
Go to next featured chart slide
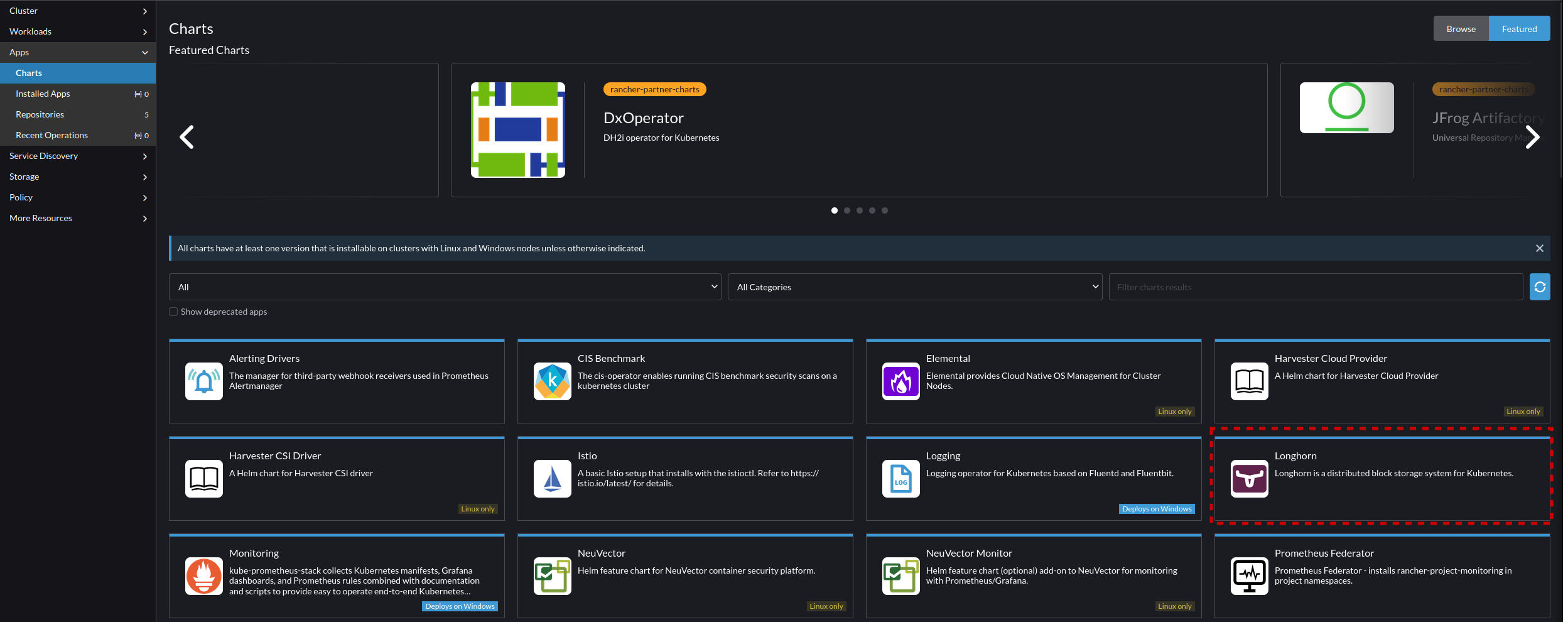pyautogui.click(x=1533, y=137)
